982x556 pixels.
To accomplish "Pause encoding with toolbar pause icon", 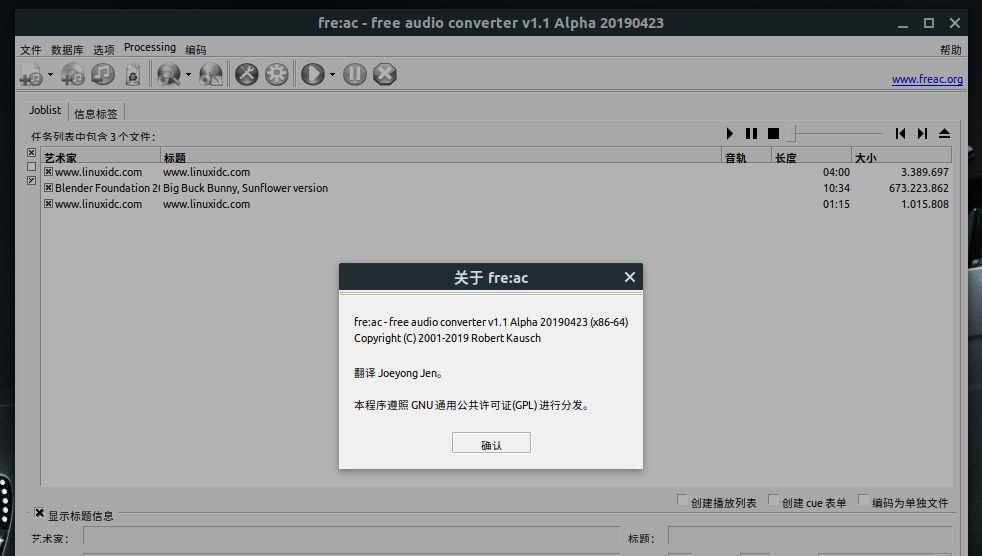I will point(354,75).
